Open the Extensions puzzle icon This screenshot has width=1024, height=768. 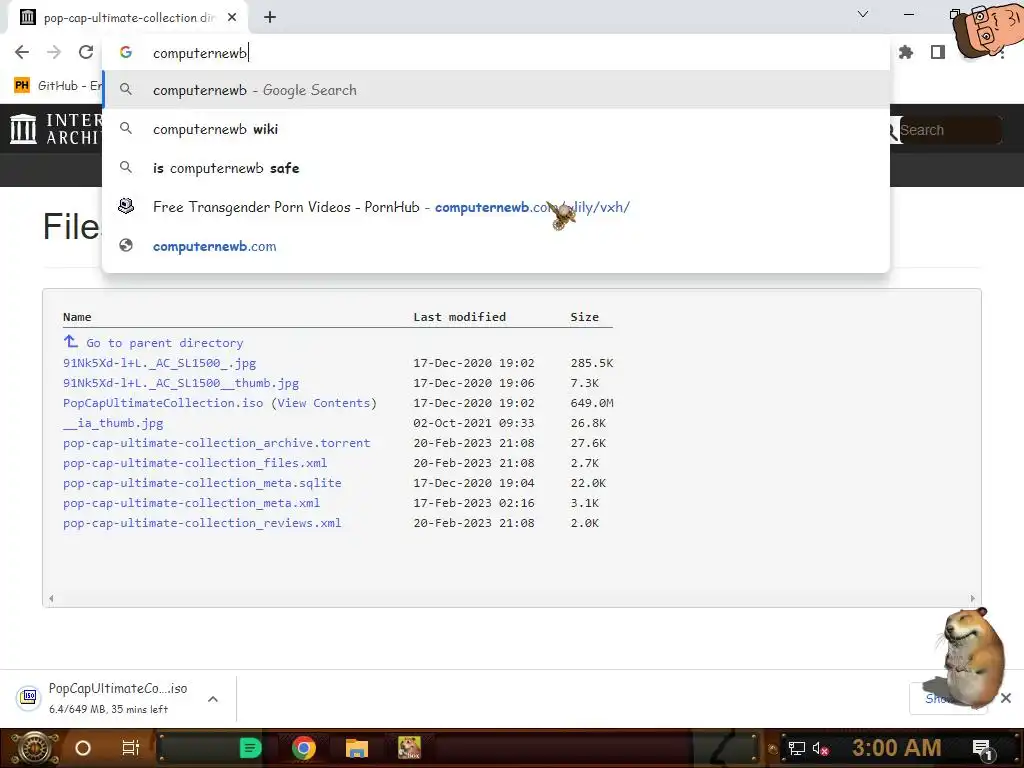pos(906,52)
